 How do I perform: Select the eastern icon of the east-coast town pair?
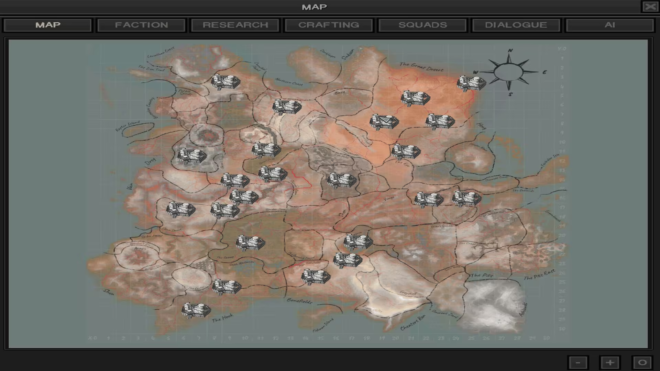point(467,198)
